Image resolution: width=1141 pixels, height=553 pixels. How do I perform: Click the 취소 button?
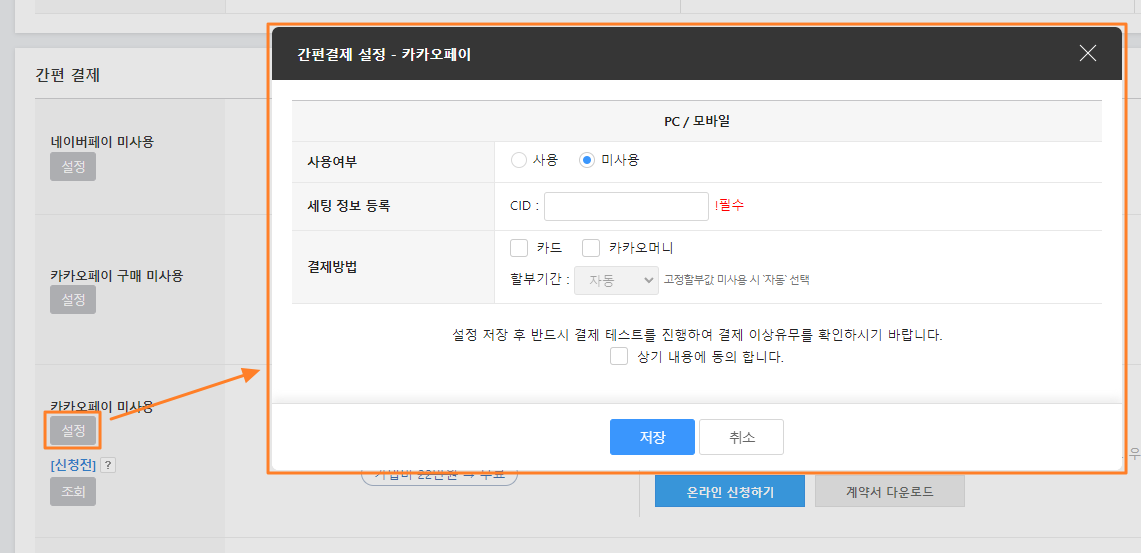742,437
